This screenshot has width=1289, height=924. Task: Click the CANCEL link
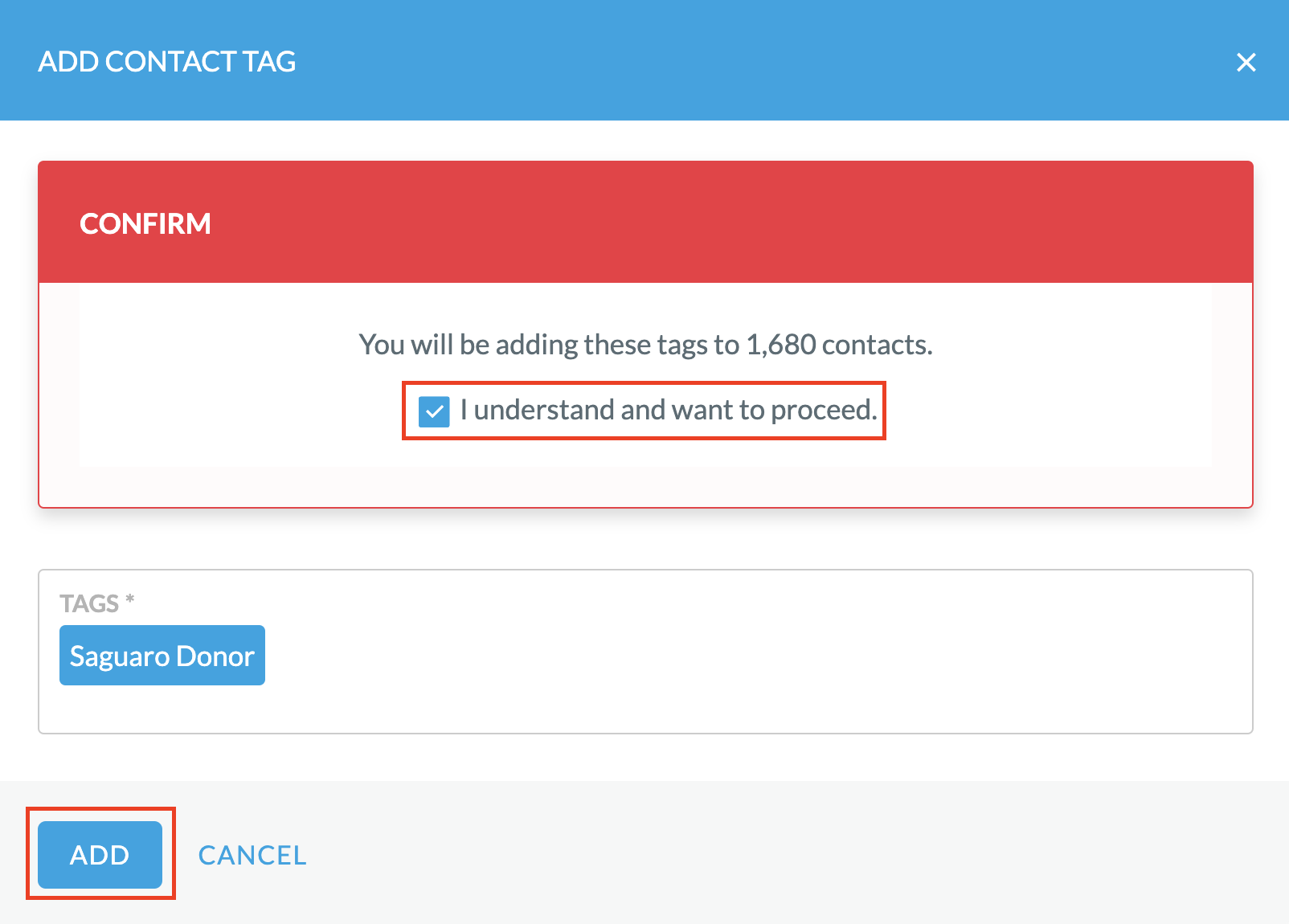point(252,855)
